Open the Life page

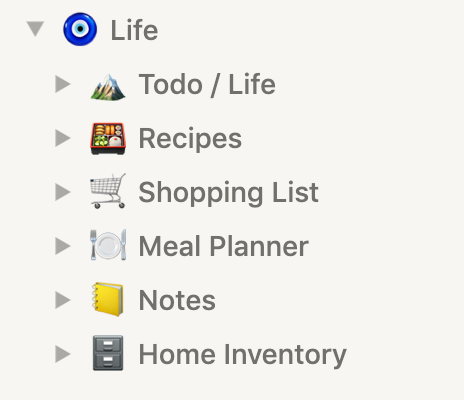[134, 30]
